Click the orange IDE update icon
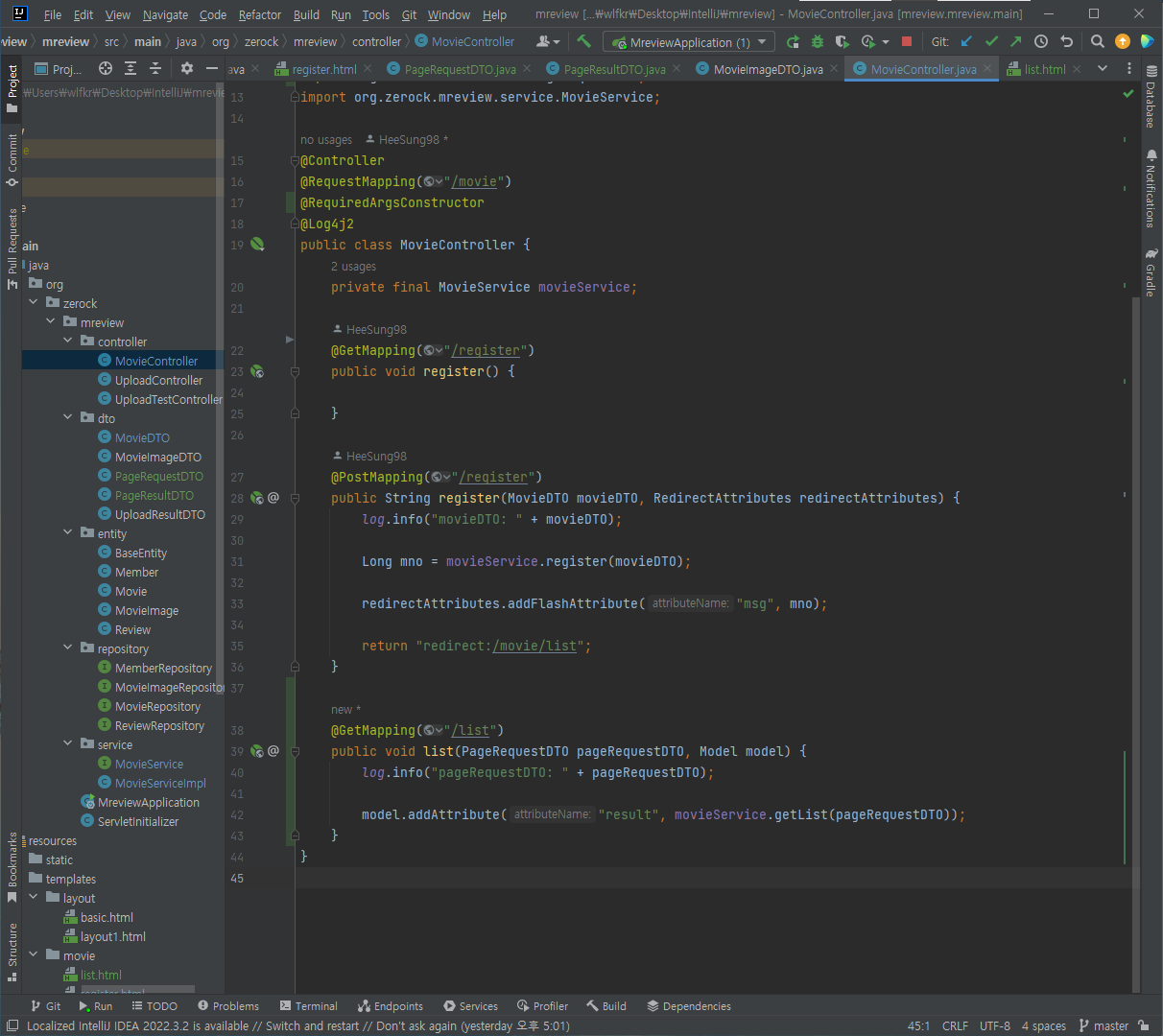Screen dimensions: 1163x1036 pos(1123,41)
